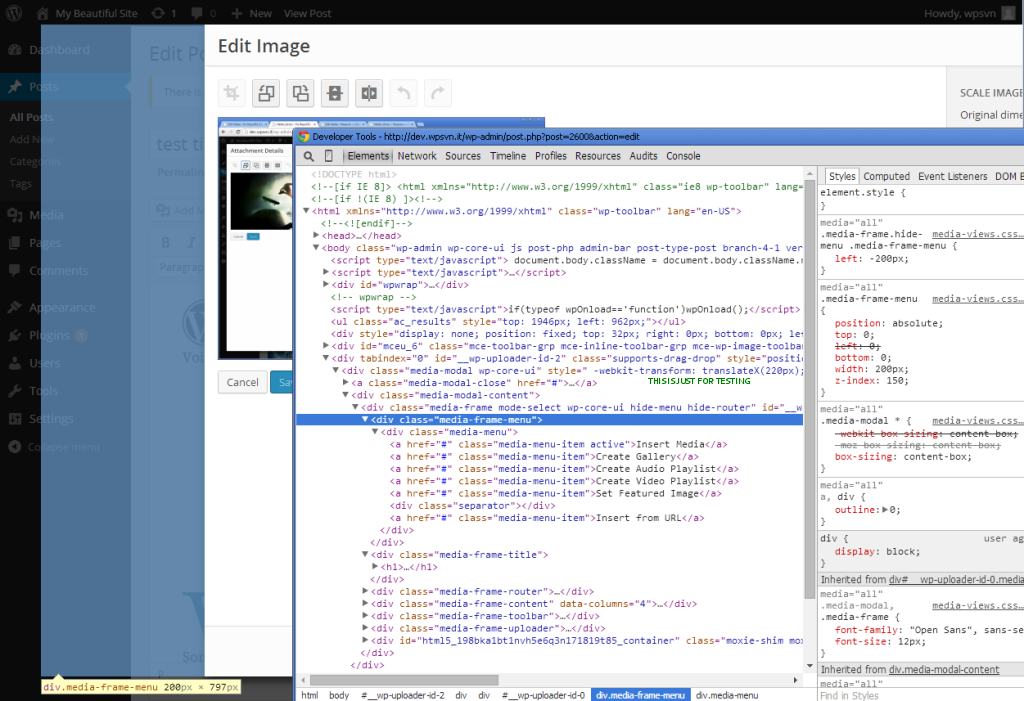Click the image preview thumbnail
Image resolution: width=1024 pixels, height=701 pixels.
(255, 238)
